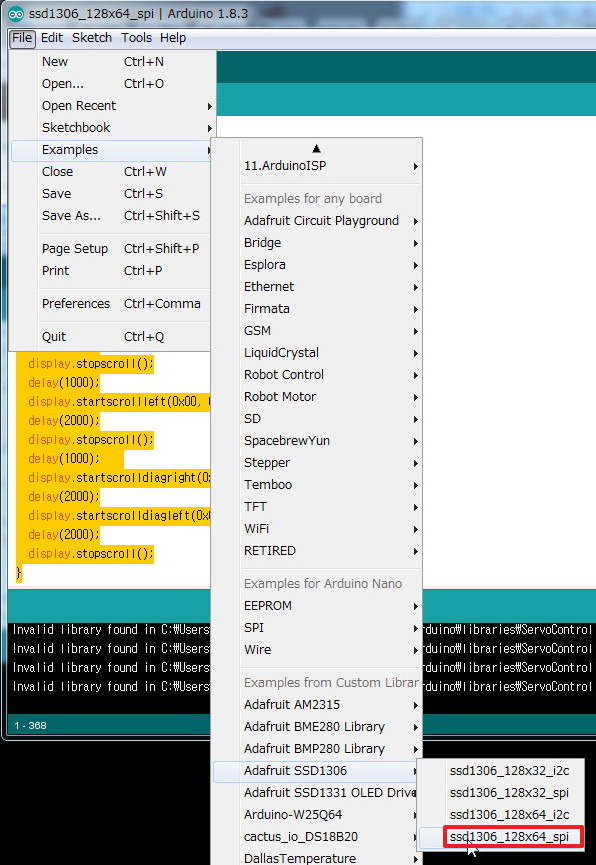Choose Close in the File menu
Viewport: 596px width, 865px height.
point(113,172)
